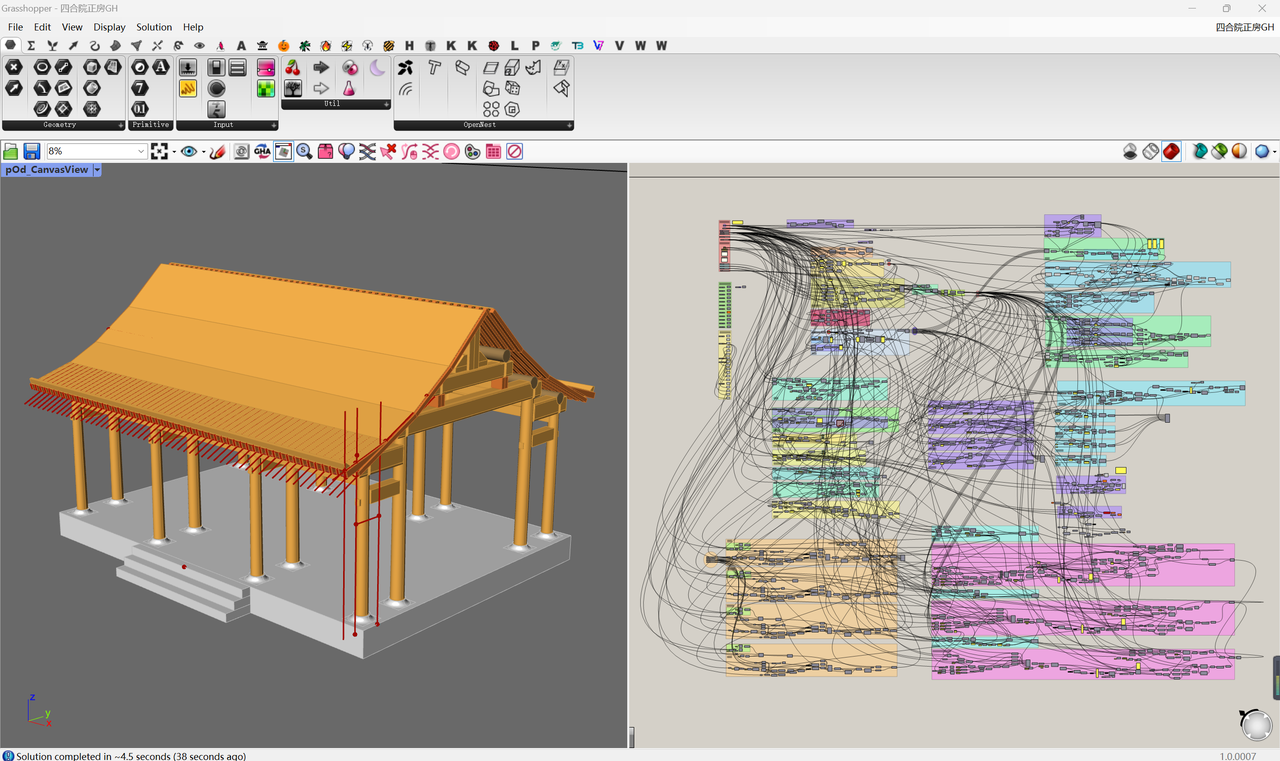Switch to the pumpkin icon component tab
The image size is (1280, 761).
point(283,45)
